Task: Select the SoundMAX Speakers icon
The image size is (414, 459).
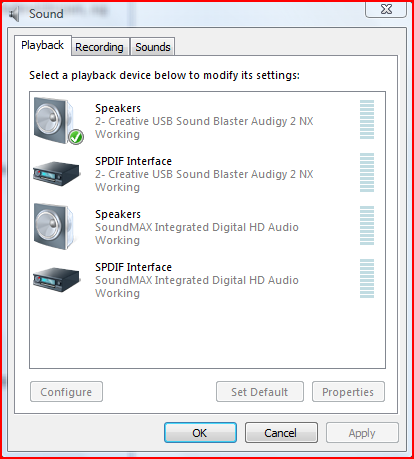Action: pos(55,226)
